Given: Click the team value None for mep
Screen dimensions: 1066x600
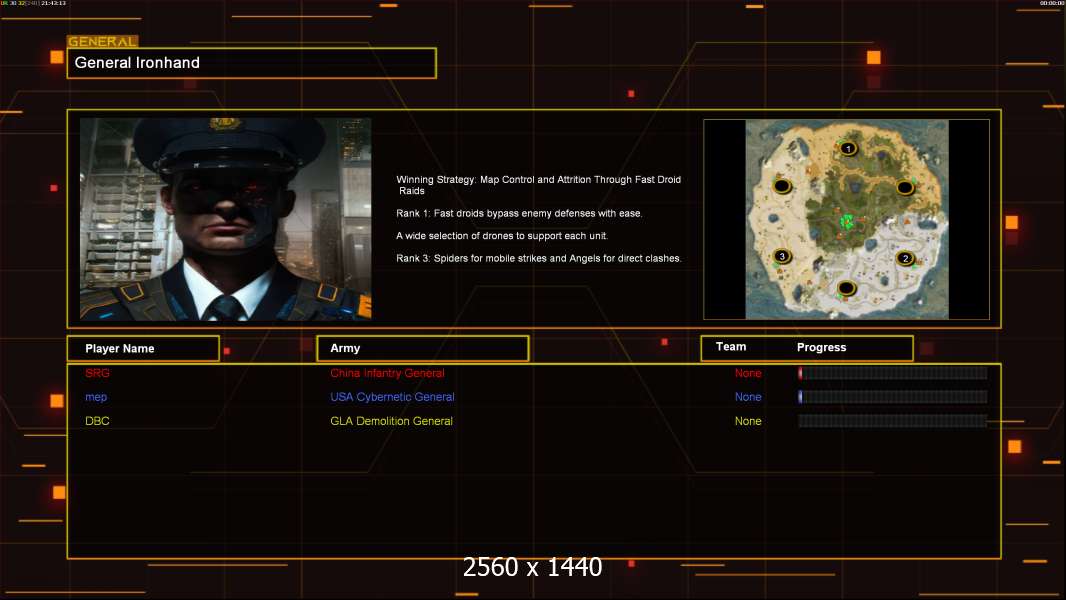Looking at the screenshot, I should pyautogui.click(x=748, y=397).
